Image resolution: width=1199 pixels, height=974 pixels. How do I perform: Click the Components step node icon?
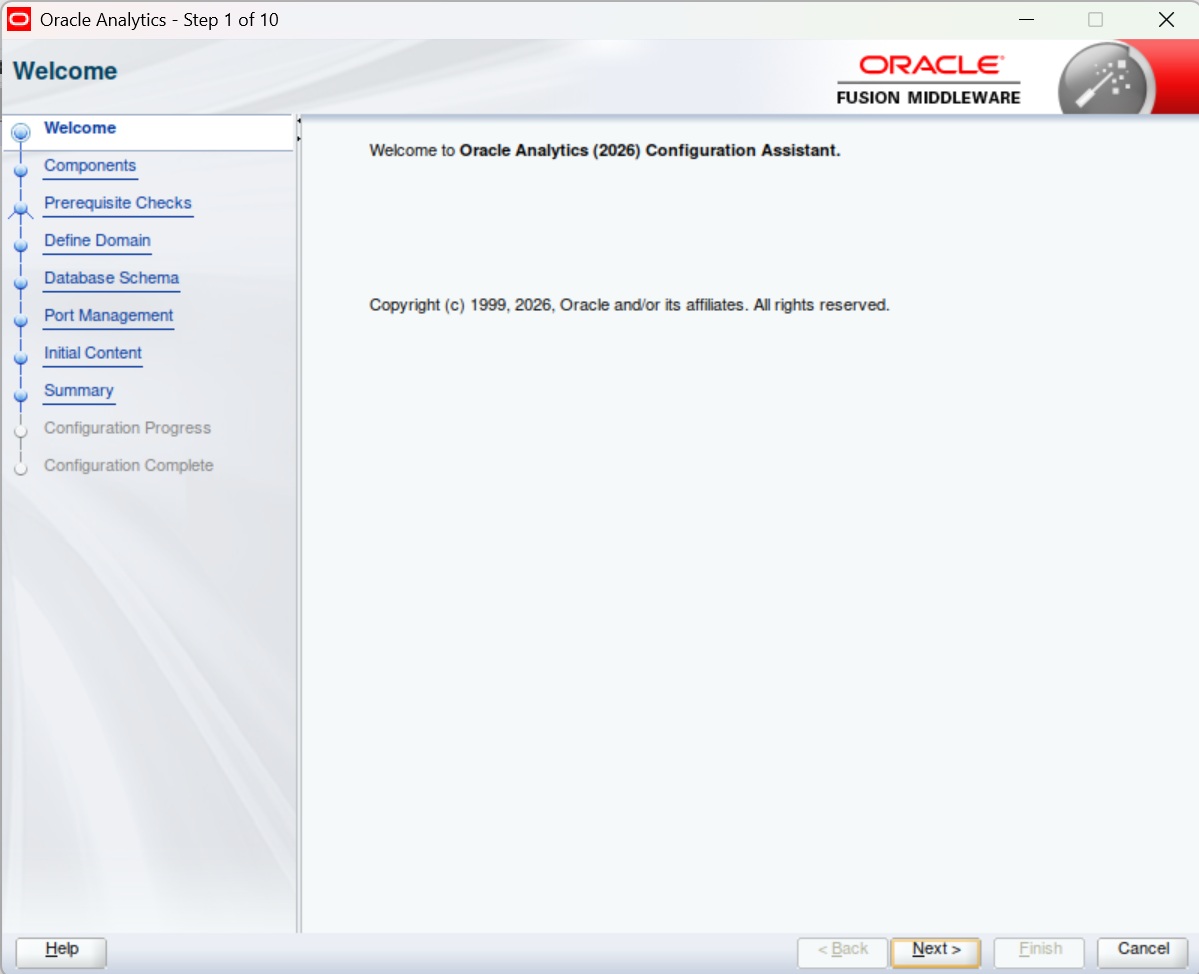tap(21, 170)
